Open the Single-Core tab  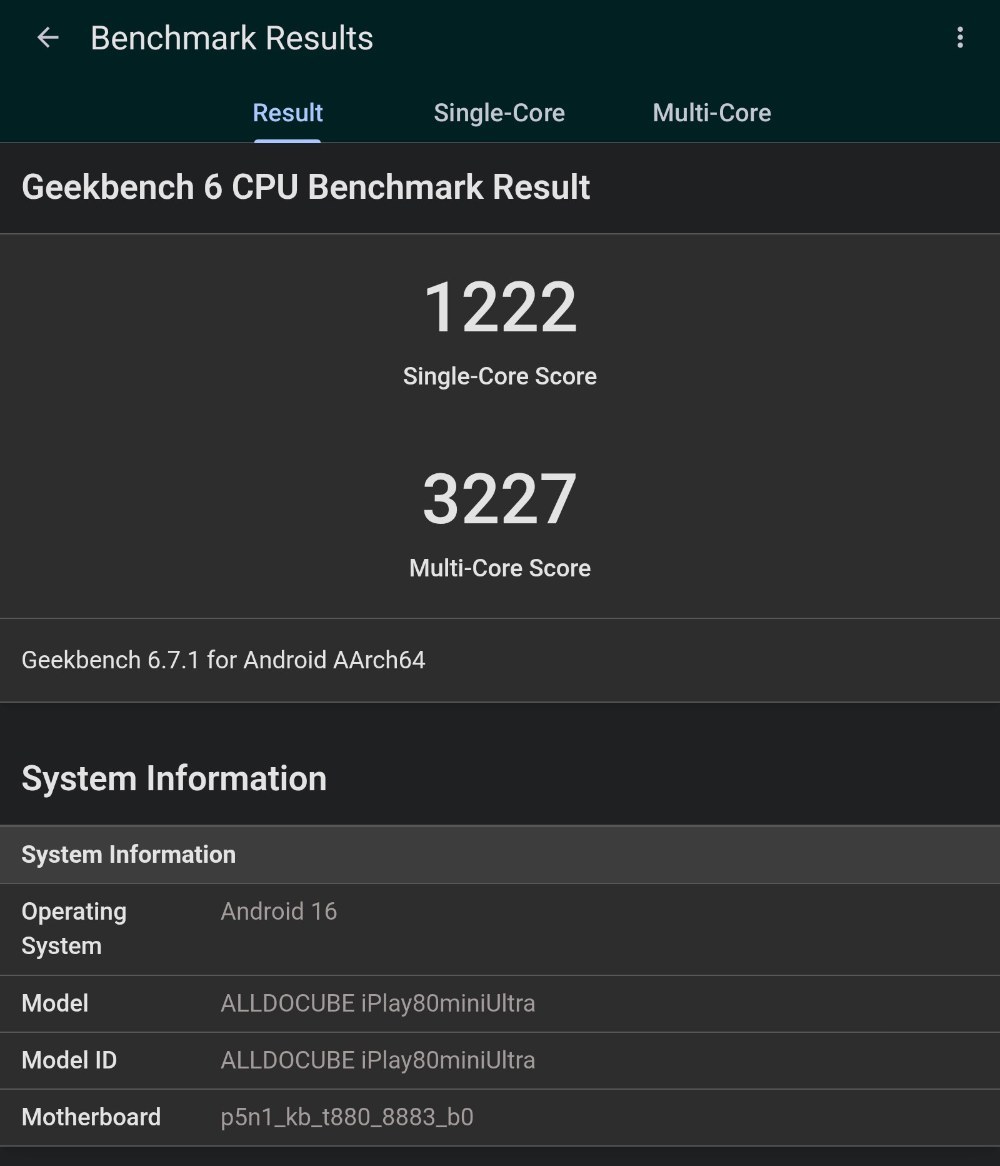point(499,113)
